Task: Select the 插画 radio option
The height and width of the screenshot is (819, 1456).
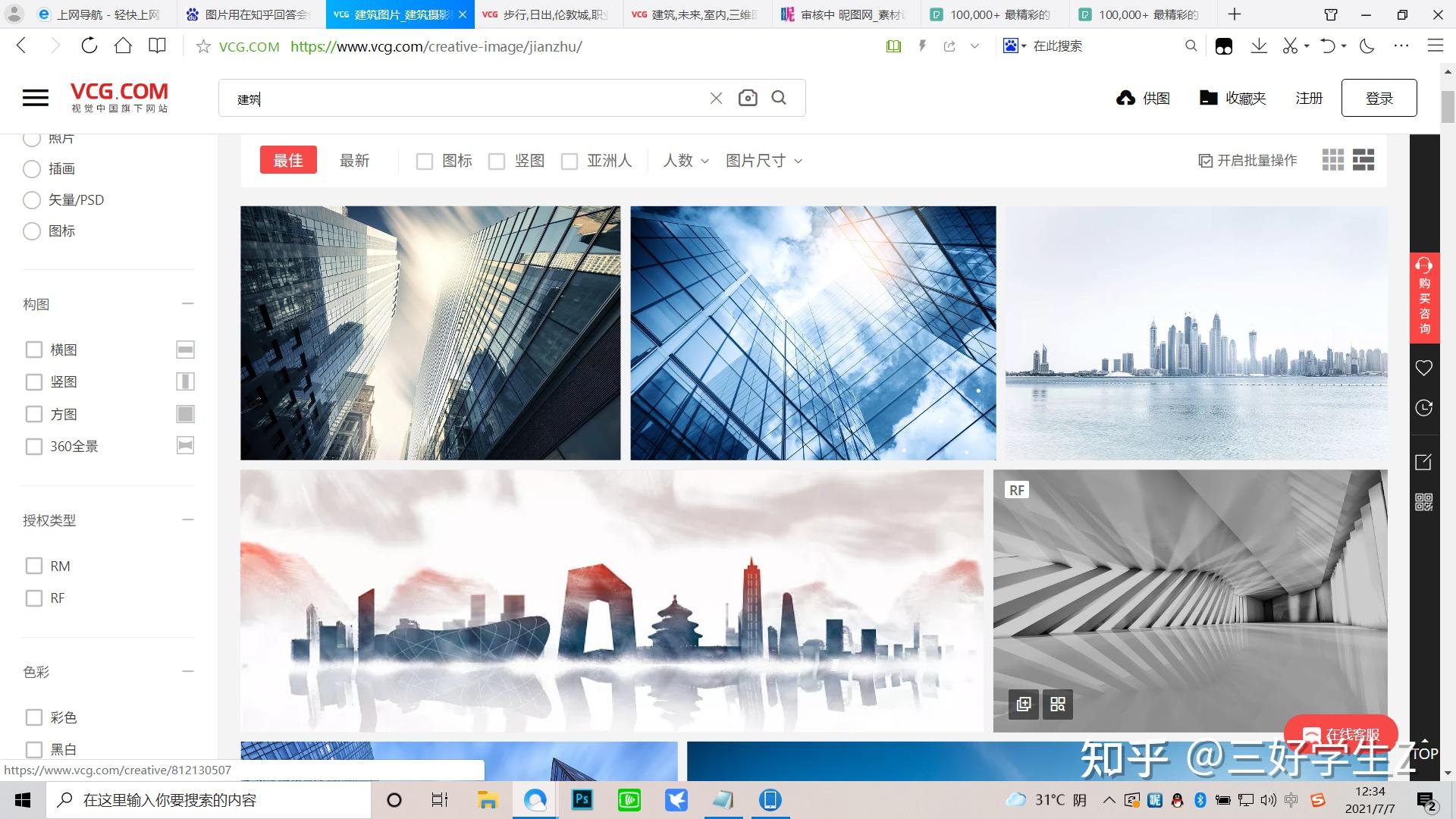Action: (32, 169)
